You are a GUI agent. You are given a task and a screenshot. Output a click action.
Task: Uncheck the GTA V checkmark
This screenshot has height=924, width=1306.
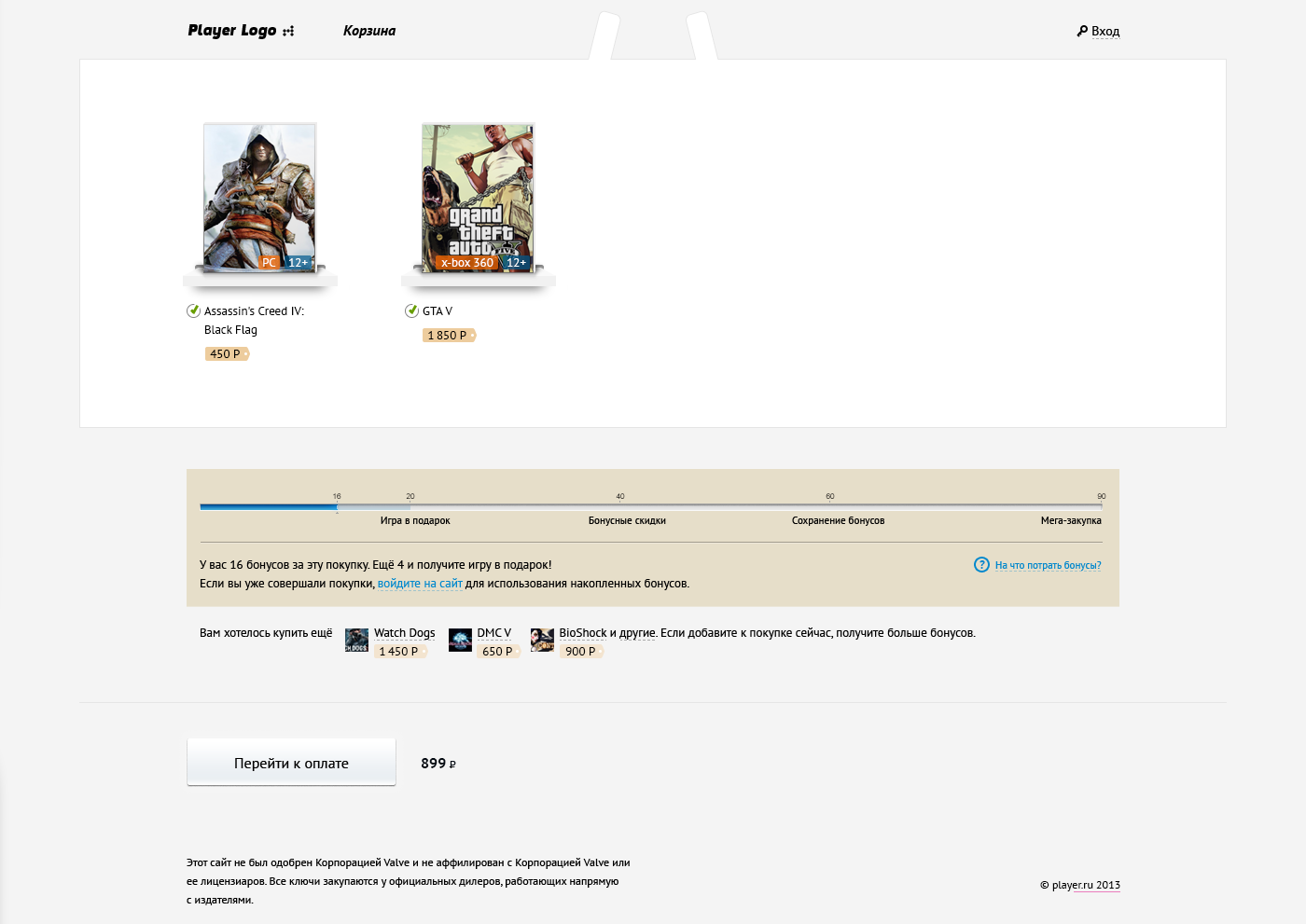coord(411,311)
